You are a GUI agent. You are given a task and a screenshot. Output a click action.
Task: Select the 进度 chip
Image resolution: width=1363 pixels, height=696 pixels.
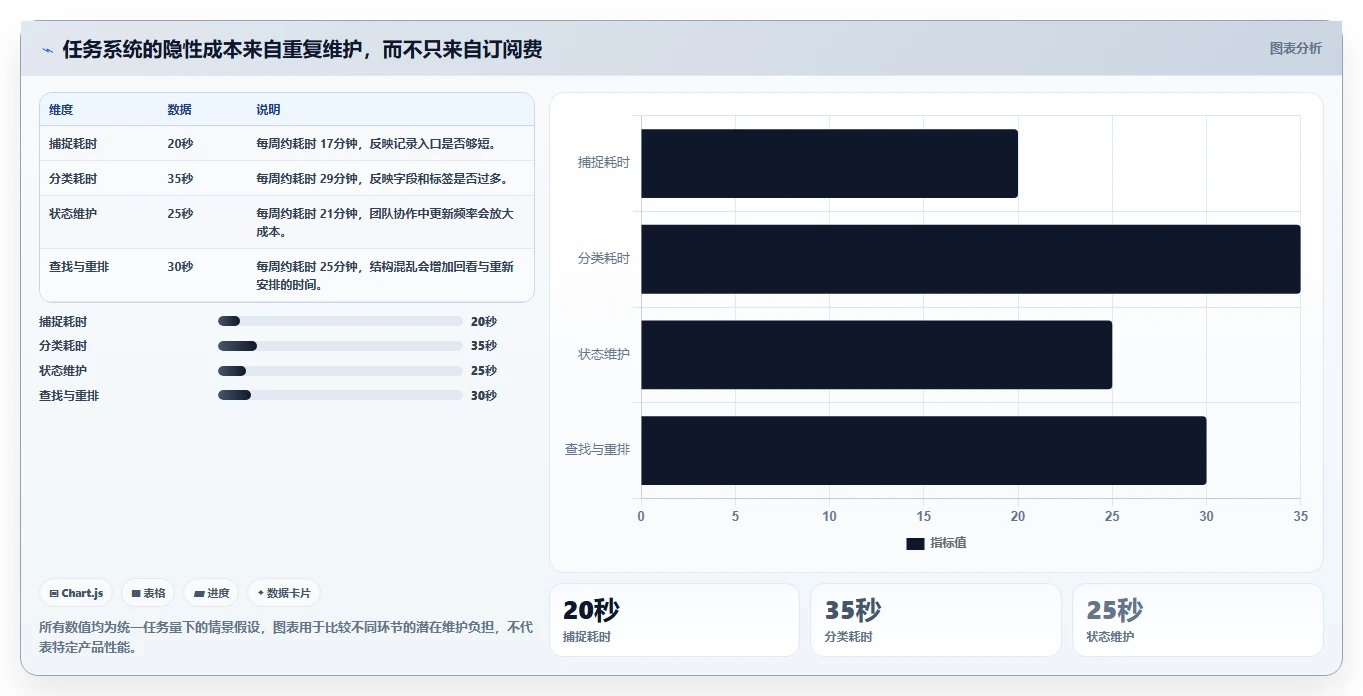click(211, 593)
